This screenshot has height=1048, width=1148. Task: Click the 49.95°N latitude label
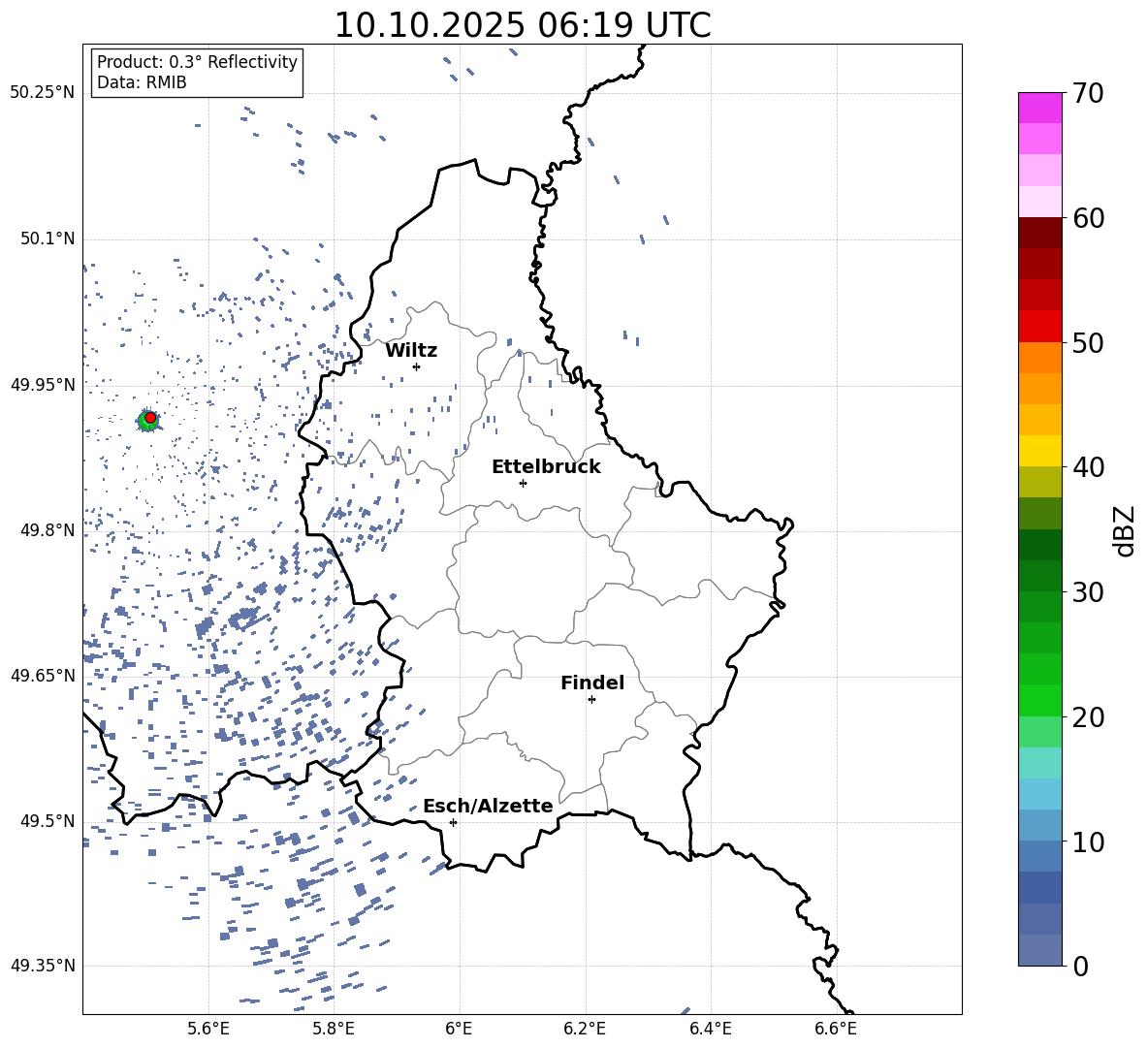[x=43, y=385]
